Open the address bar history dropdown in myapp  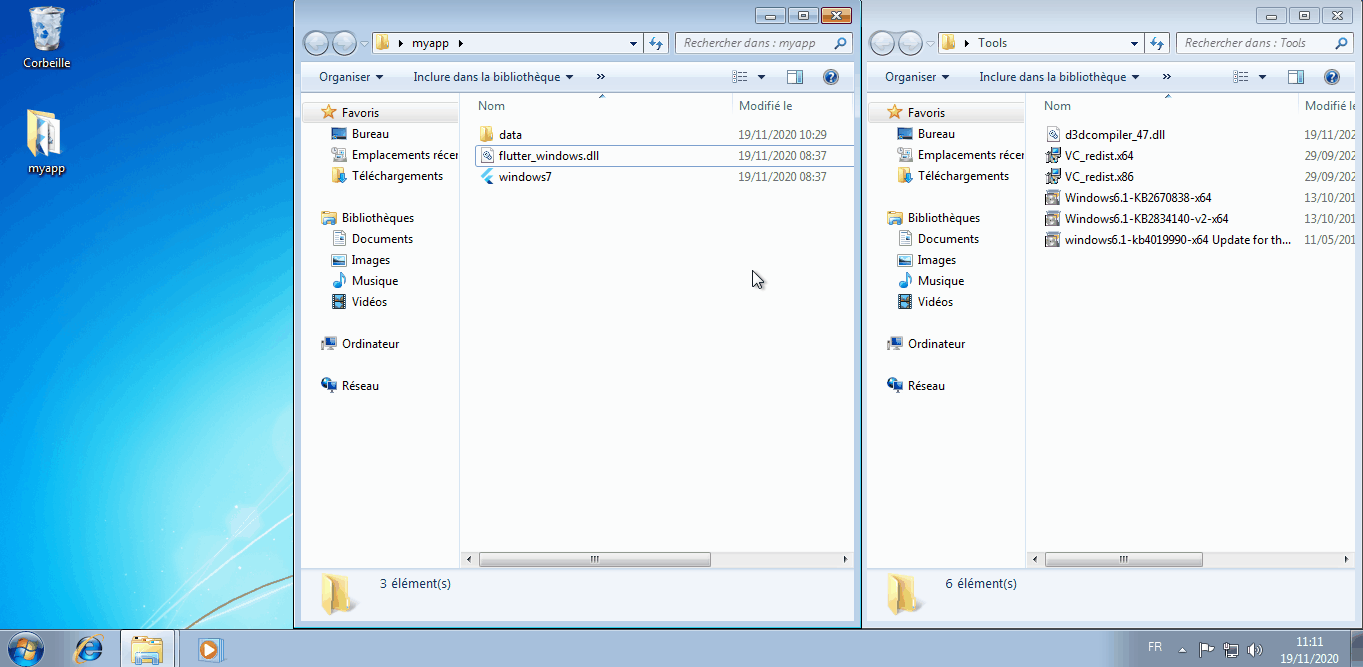pos(632,43)
